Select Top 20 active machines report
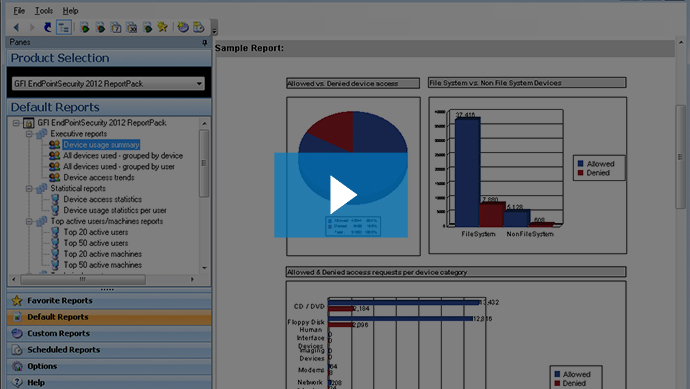 coord(103,254)
